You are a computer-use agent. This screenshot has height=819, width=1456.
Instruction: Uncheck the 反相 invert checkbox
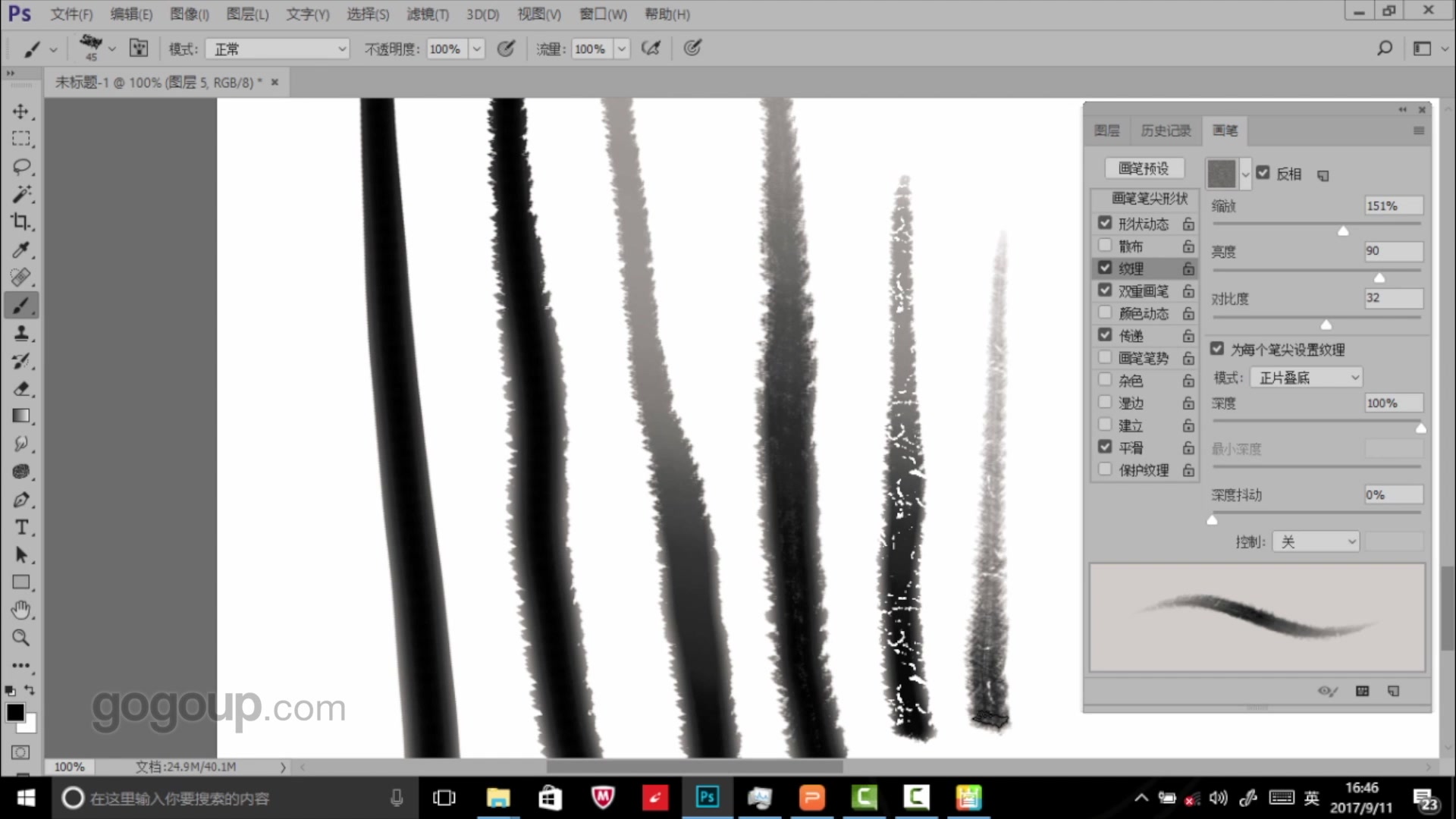coord(1263,173)
